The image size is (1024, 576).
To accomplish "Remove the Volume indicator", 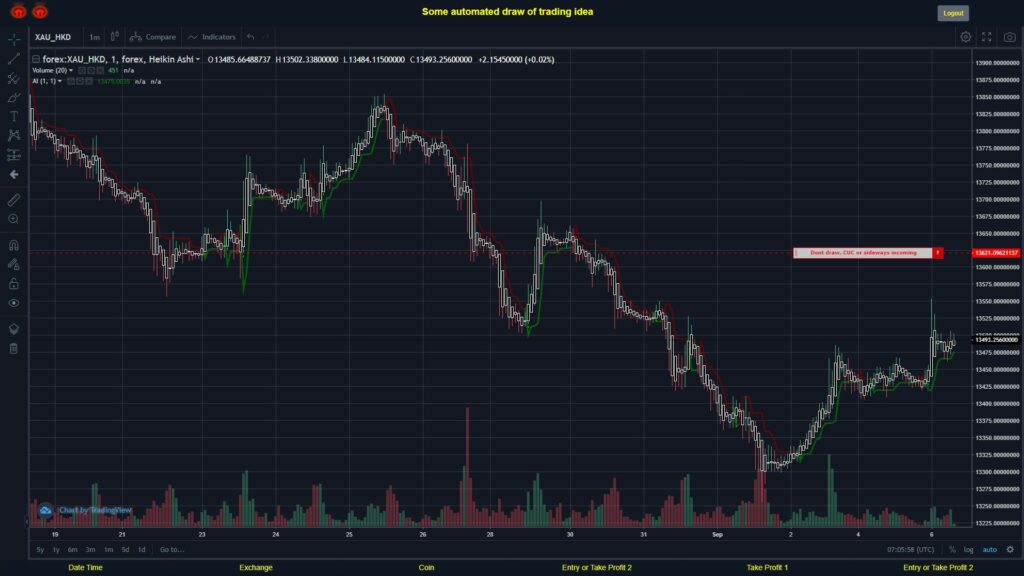I will [x=100, y=71].
